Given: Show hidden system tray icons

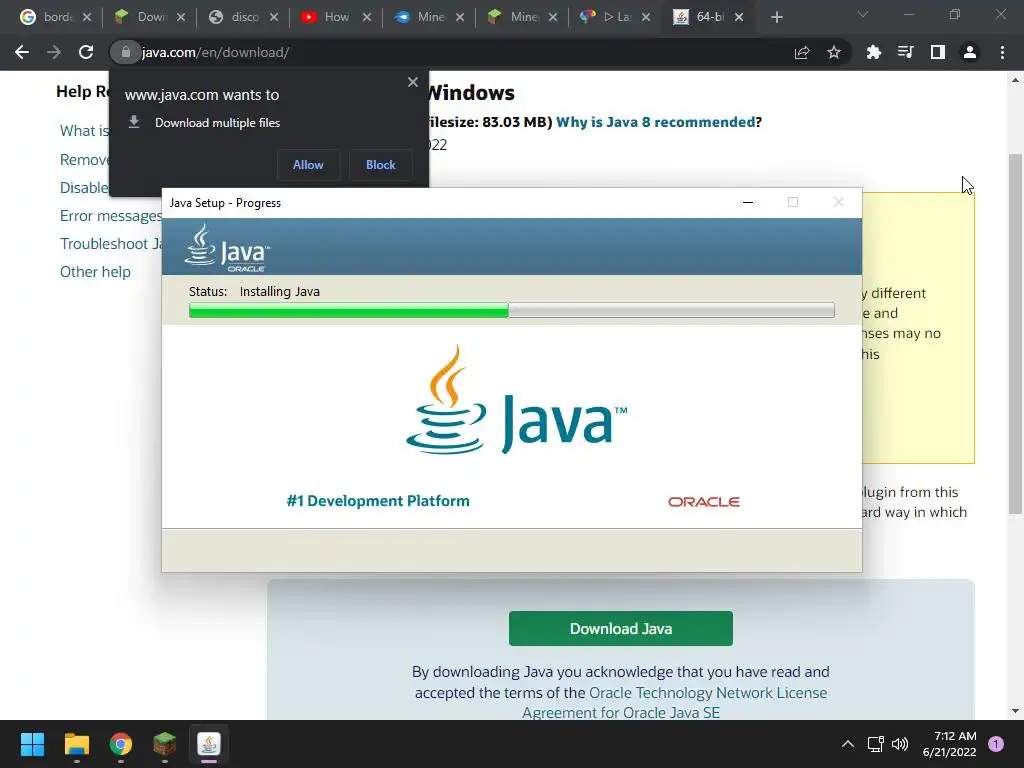Looking at the screenshot, I should coord(848,744).
